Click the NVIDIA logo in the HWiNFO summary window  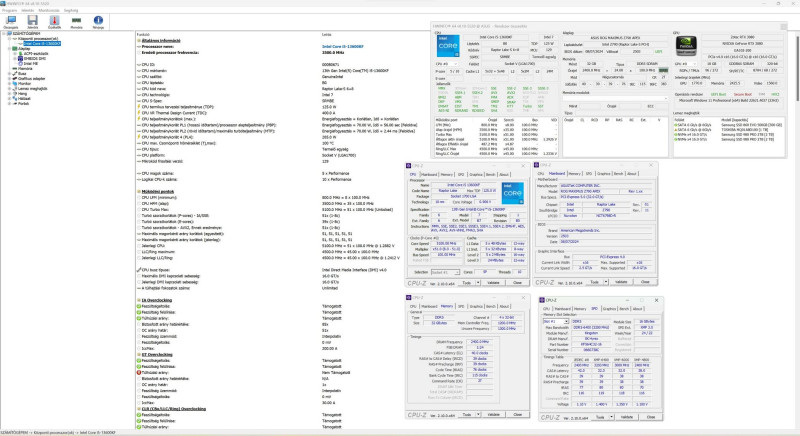click(686, 46)
